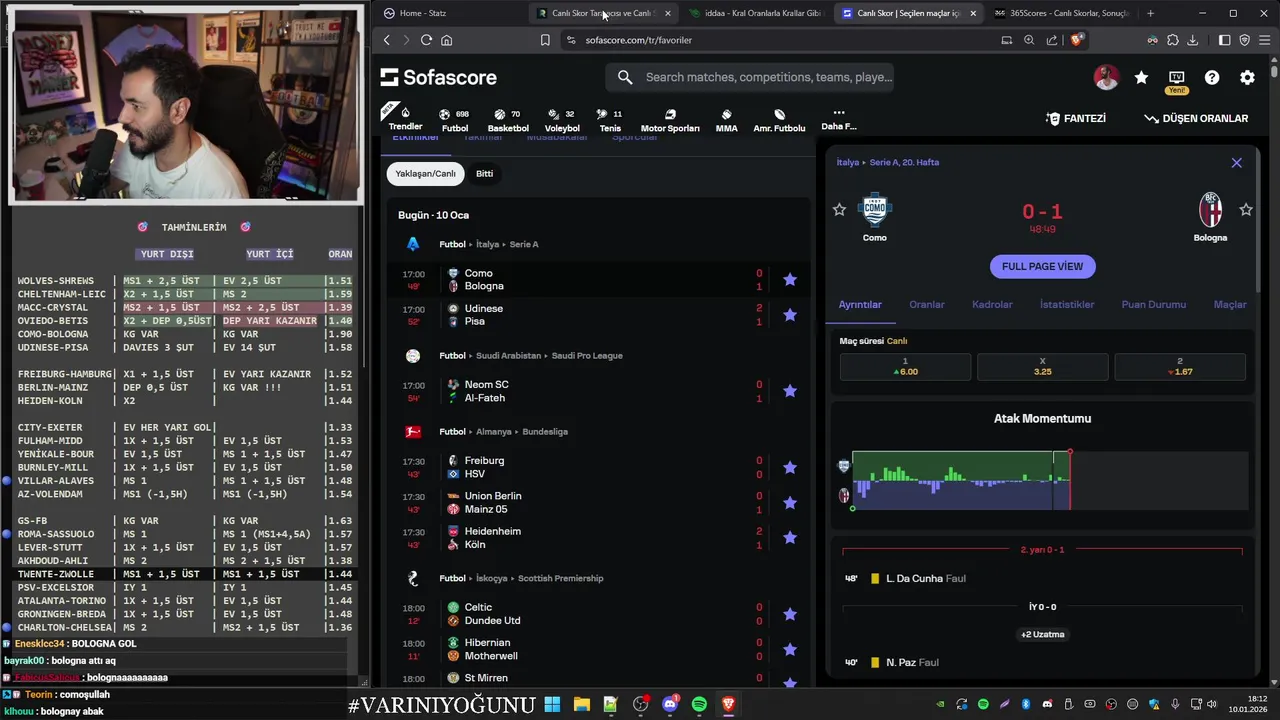This screenshot has width=1280, height=720.
Task: Select home win odds 6.00
Action: 905,367
